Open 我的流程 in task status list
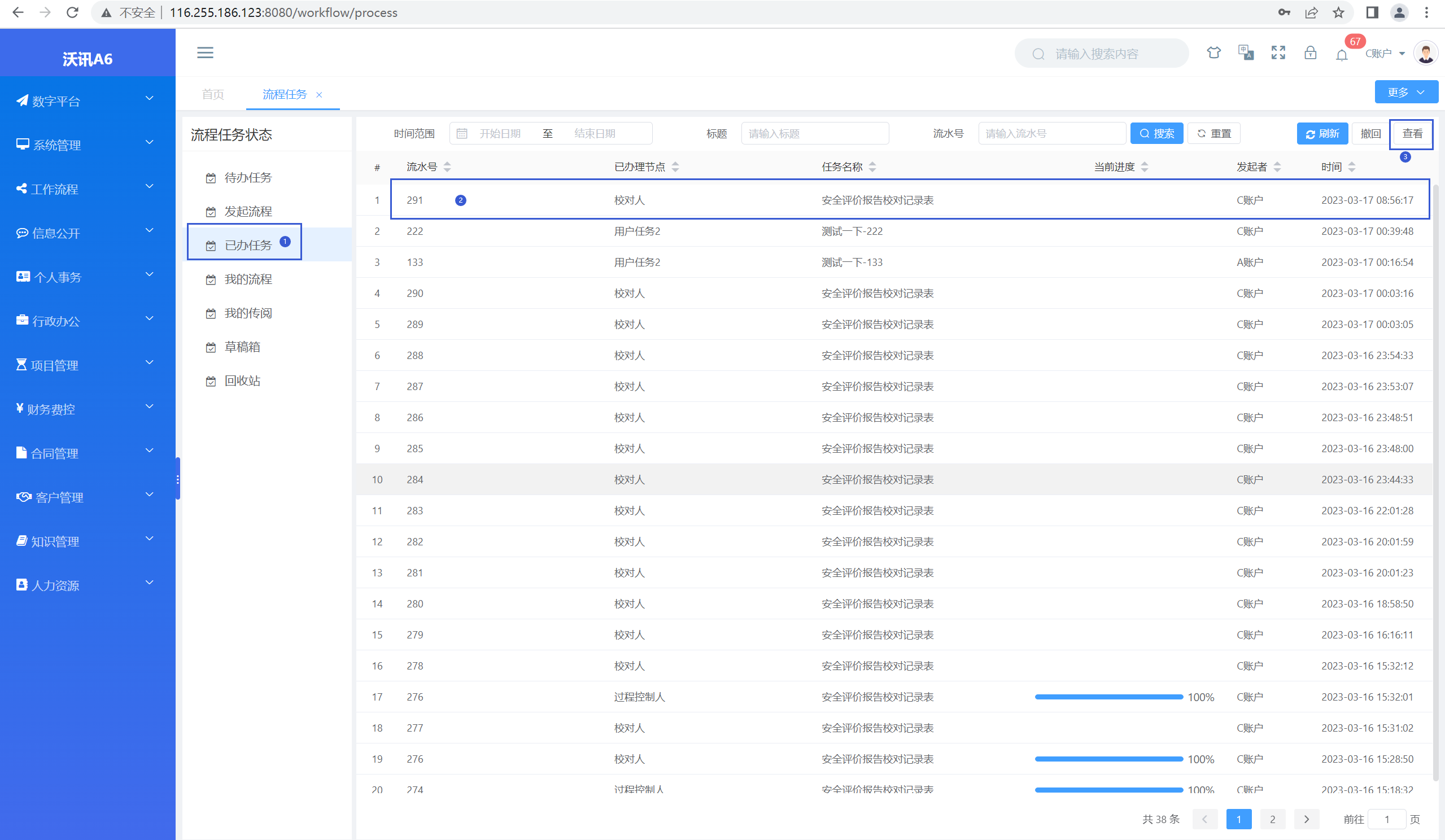This screenshot has height=840, width=1445. [x=248, y=279]
